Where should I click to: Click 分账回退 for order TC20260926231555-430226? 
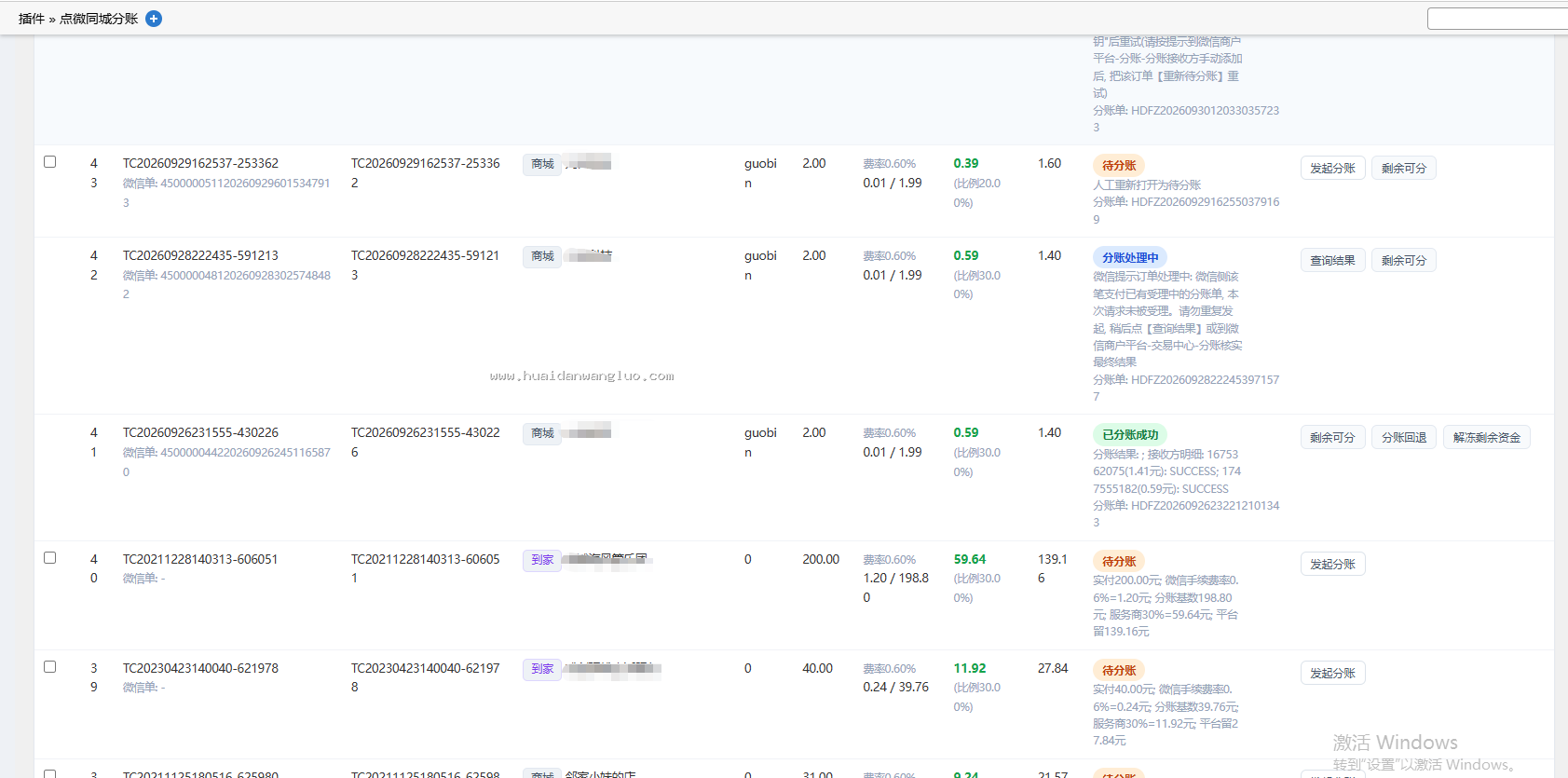pos(1404,438)
